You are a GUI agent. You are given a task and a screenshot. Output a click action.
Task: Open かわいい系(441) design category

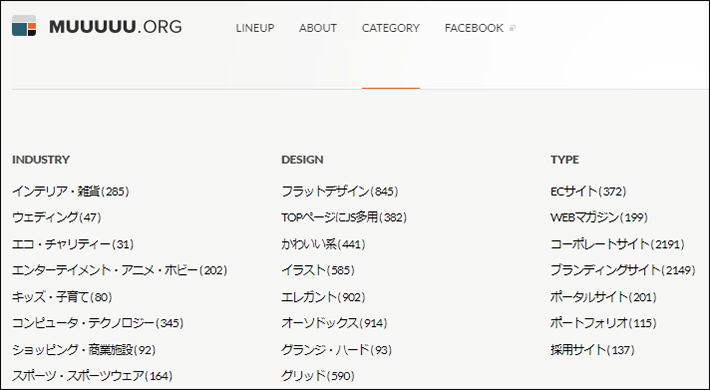(323, 244)
